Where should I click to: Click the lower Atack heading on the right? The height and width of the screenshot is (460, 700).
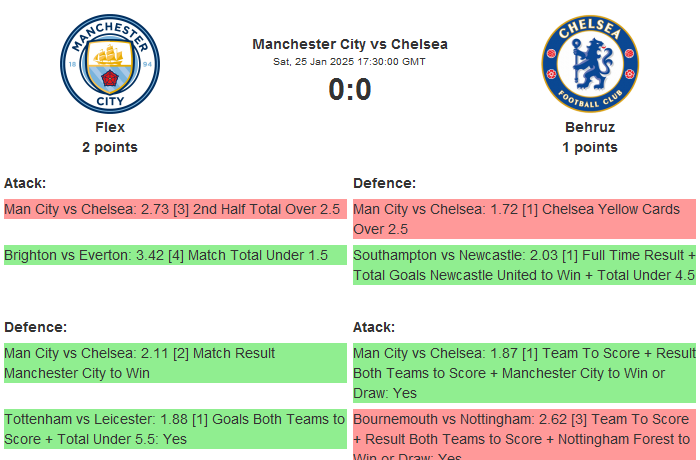pyautogui.click(x=374, y=327)
